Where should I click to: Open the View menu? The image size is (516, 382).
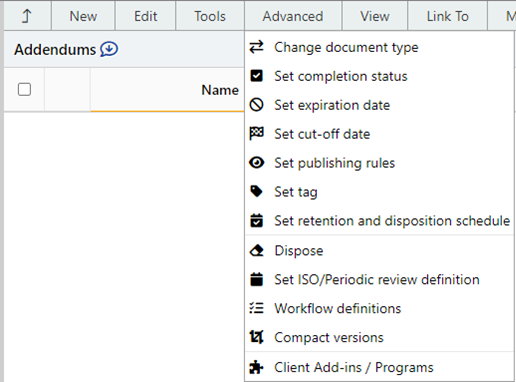[x=375, y=16]
